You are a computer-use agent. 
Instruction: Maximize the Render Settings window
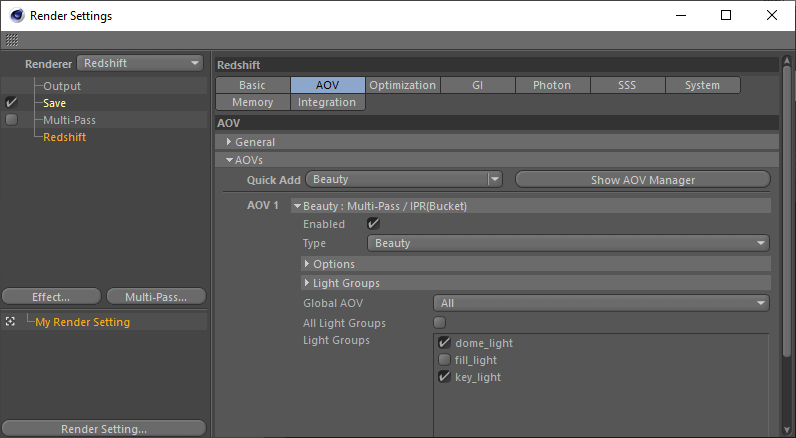click(726, 15)
